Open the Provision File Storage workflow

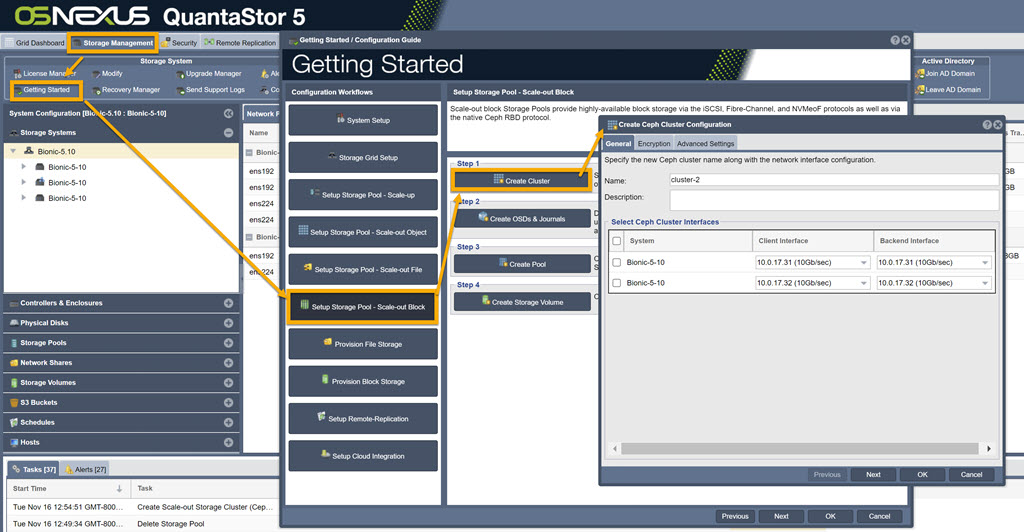363,344
